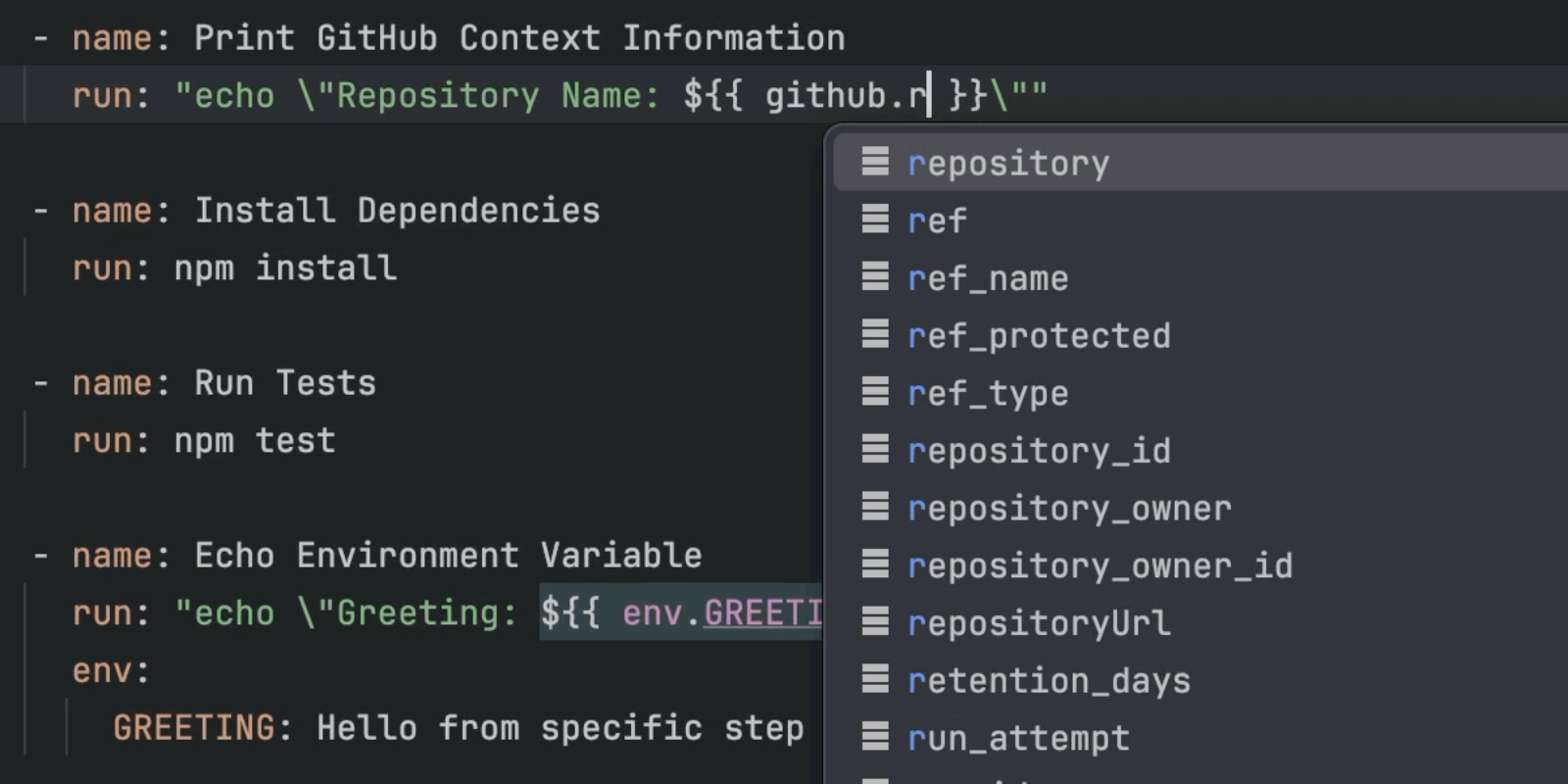Select the 'repository' completion suggestion

[1200, 163]
